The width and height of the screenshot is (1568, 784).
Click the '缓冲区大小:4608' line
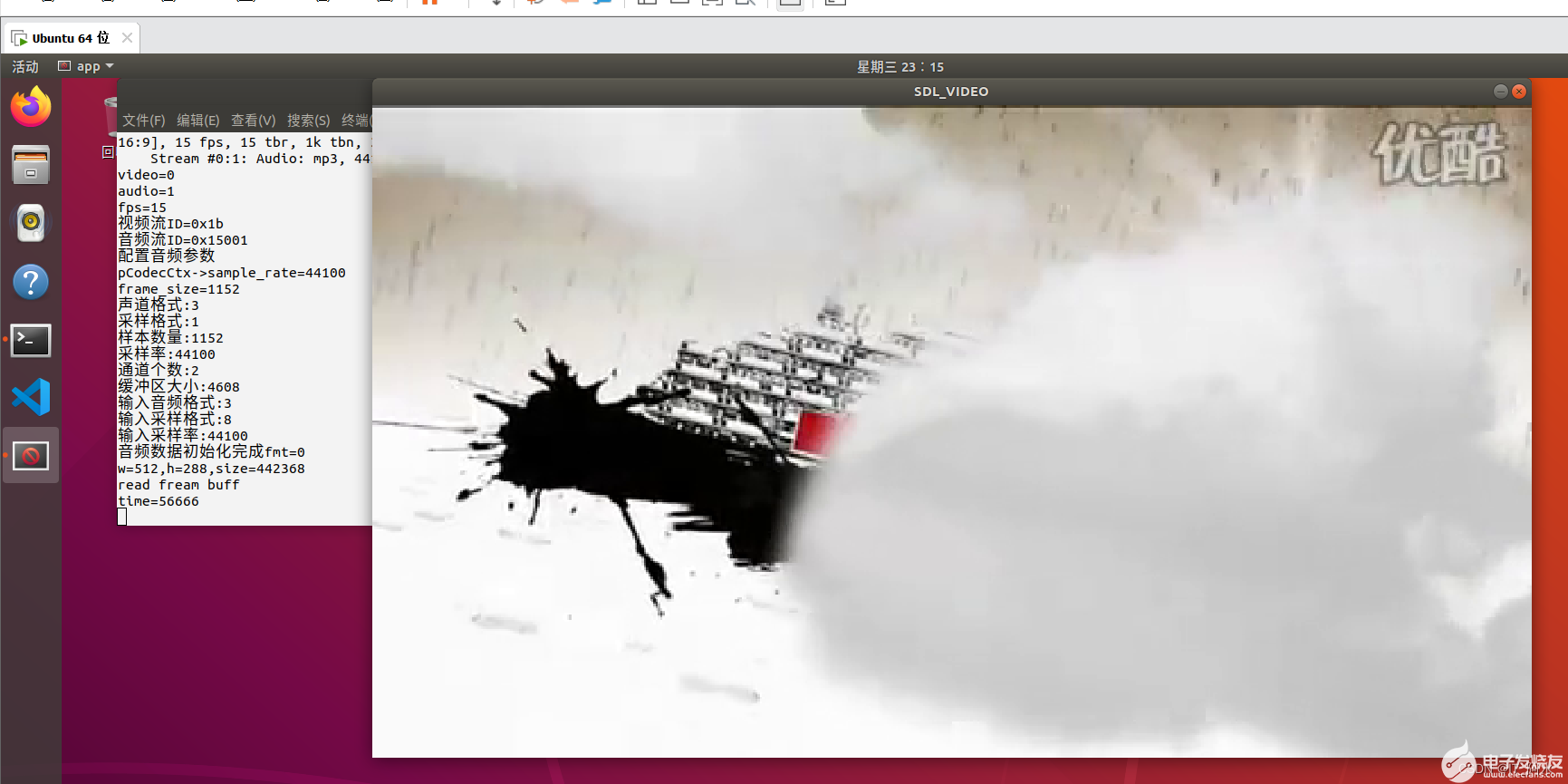point(178,387)
